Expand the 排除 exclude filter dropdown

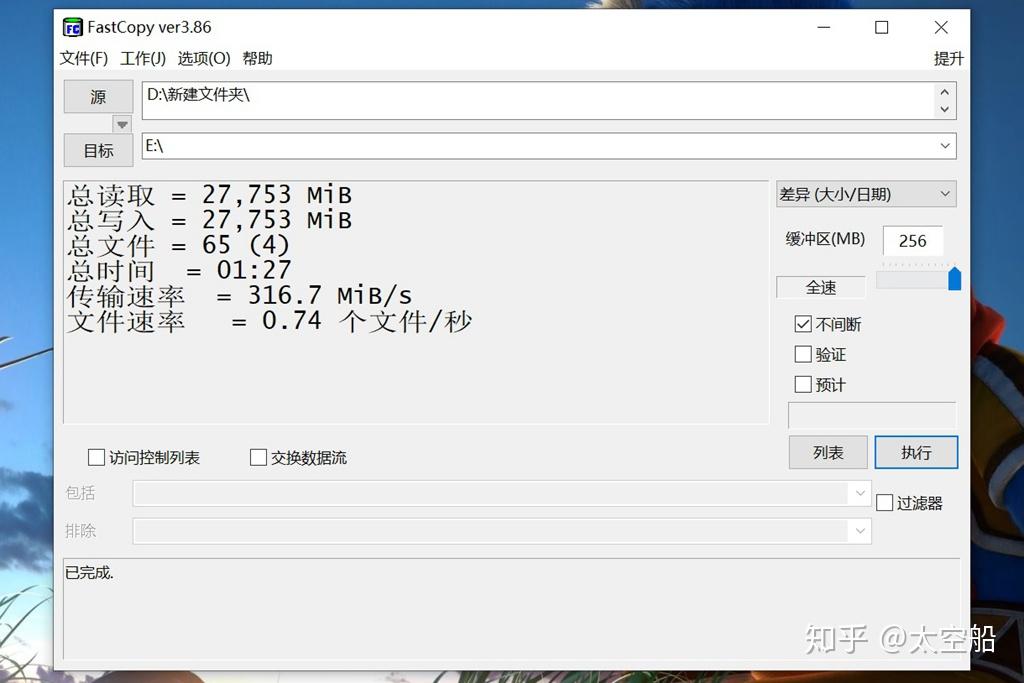pyautogui.click(x=860, y=531)
